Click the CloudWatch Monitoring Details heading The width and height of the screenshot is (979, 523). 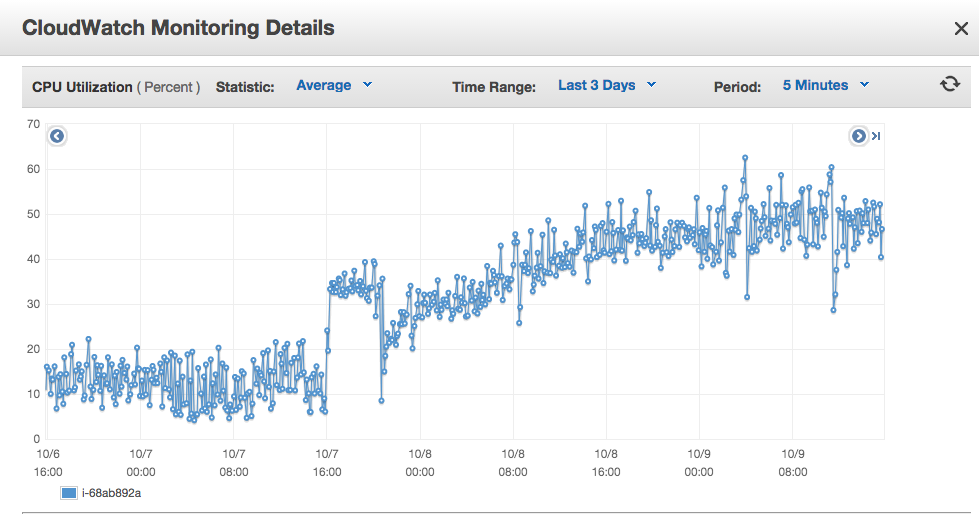pyautogui.click(x=178, y=28)
